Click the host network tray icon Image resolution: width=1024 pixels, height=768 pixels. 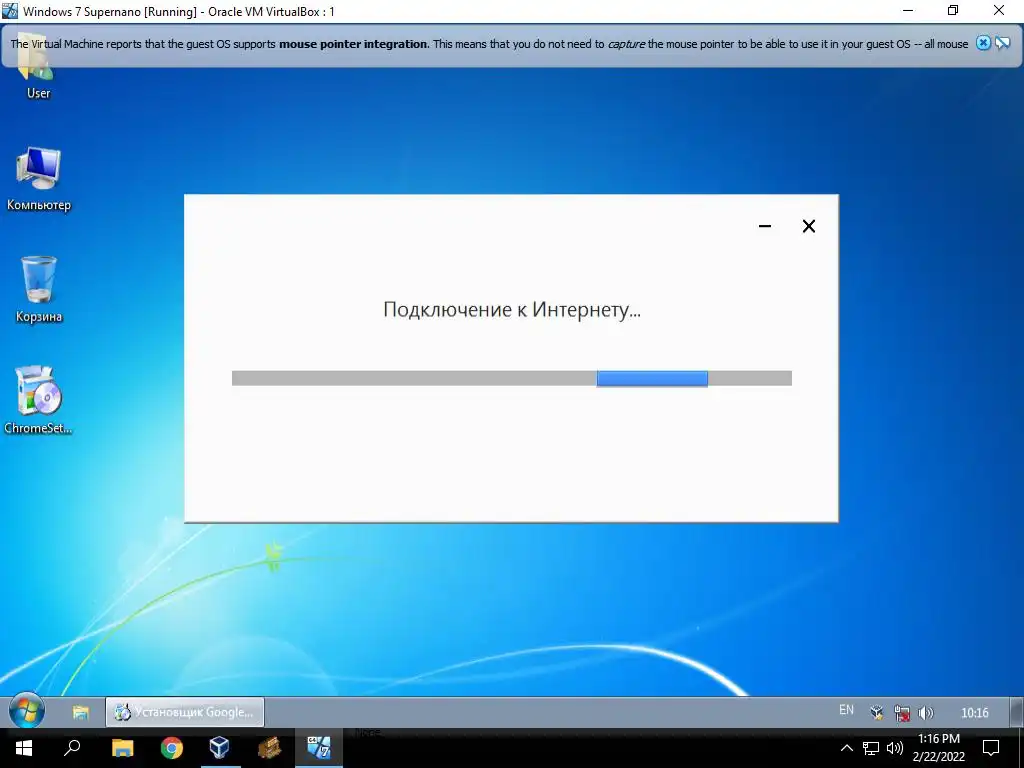[871, 748]
